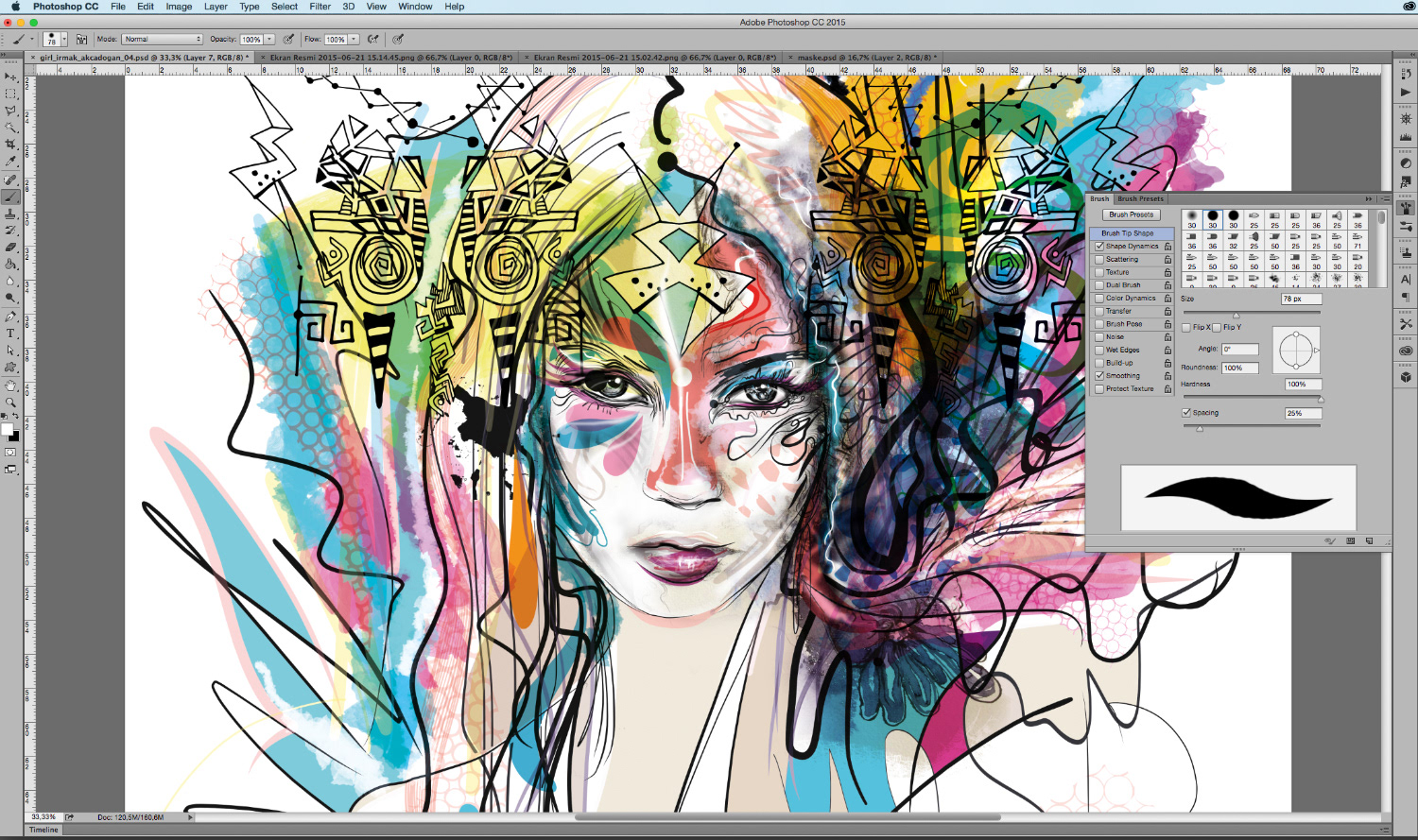
Task: Click the brush Size slider
Action: click(x=1252, y=313)
